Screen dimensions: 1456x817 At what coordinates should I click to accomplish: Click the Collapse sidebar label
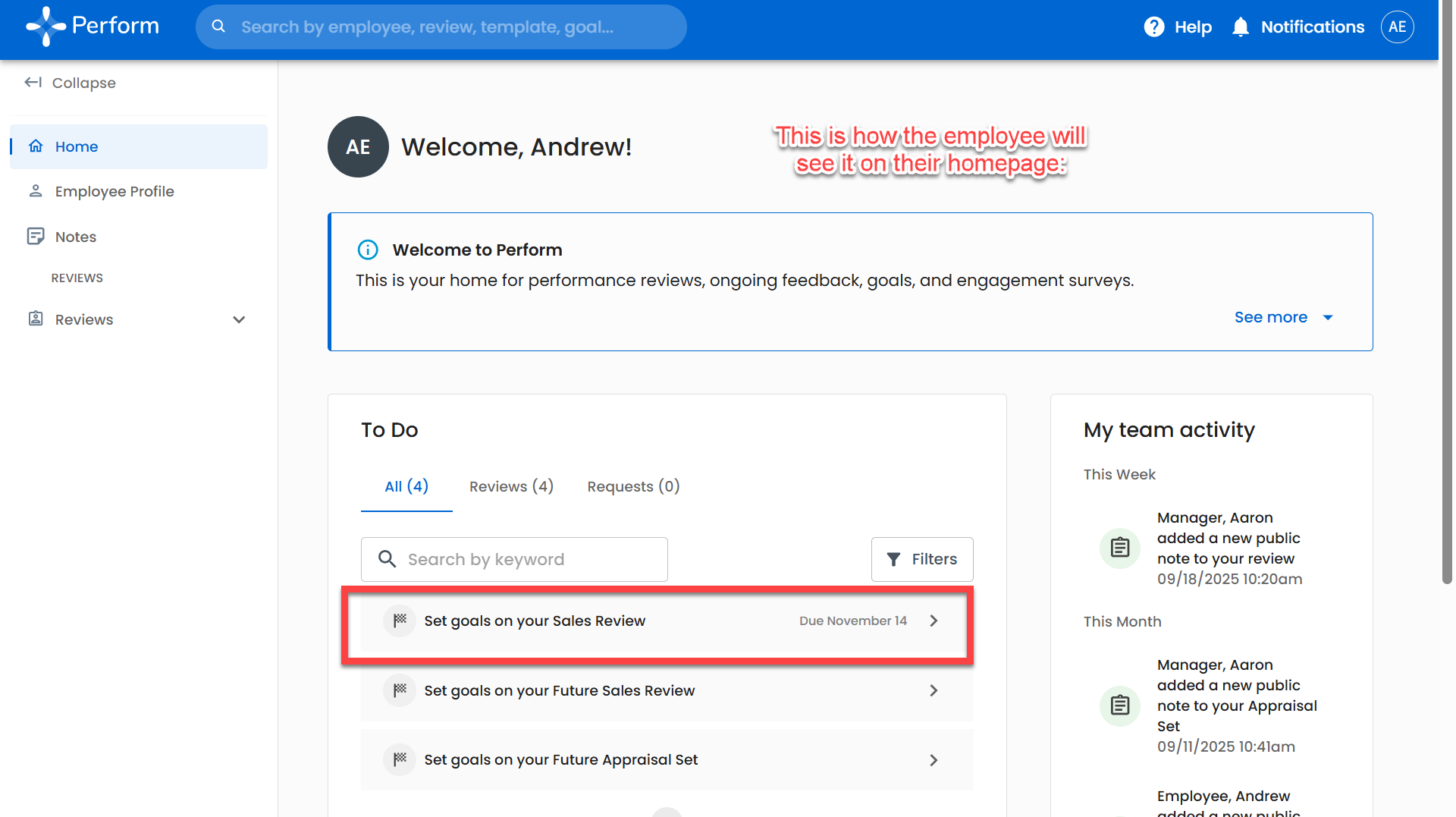click(x=84, y=83)
